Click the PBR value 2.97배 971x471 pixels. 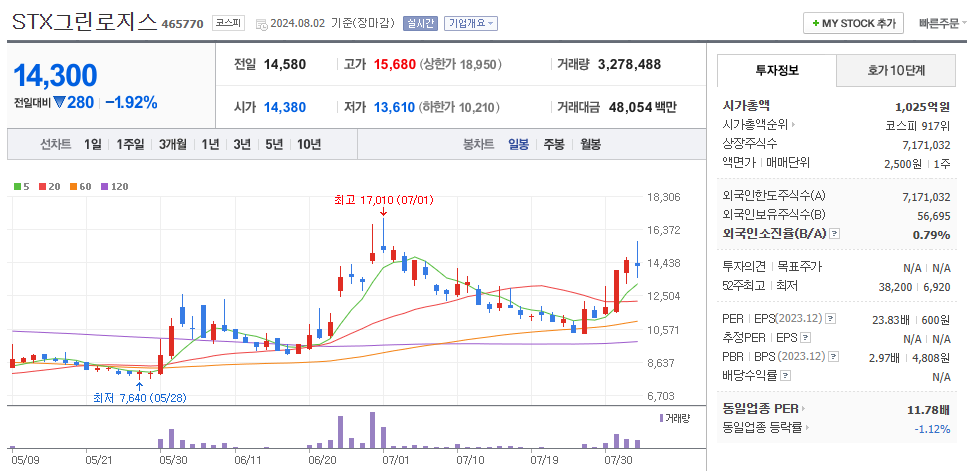pyautogui.click(x=886, y=357)
